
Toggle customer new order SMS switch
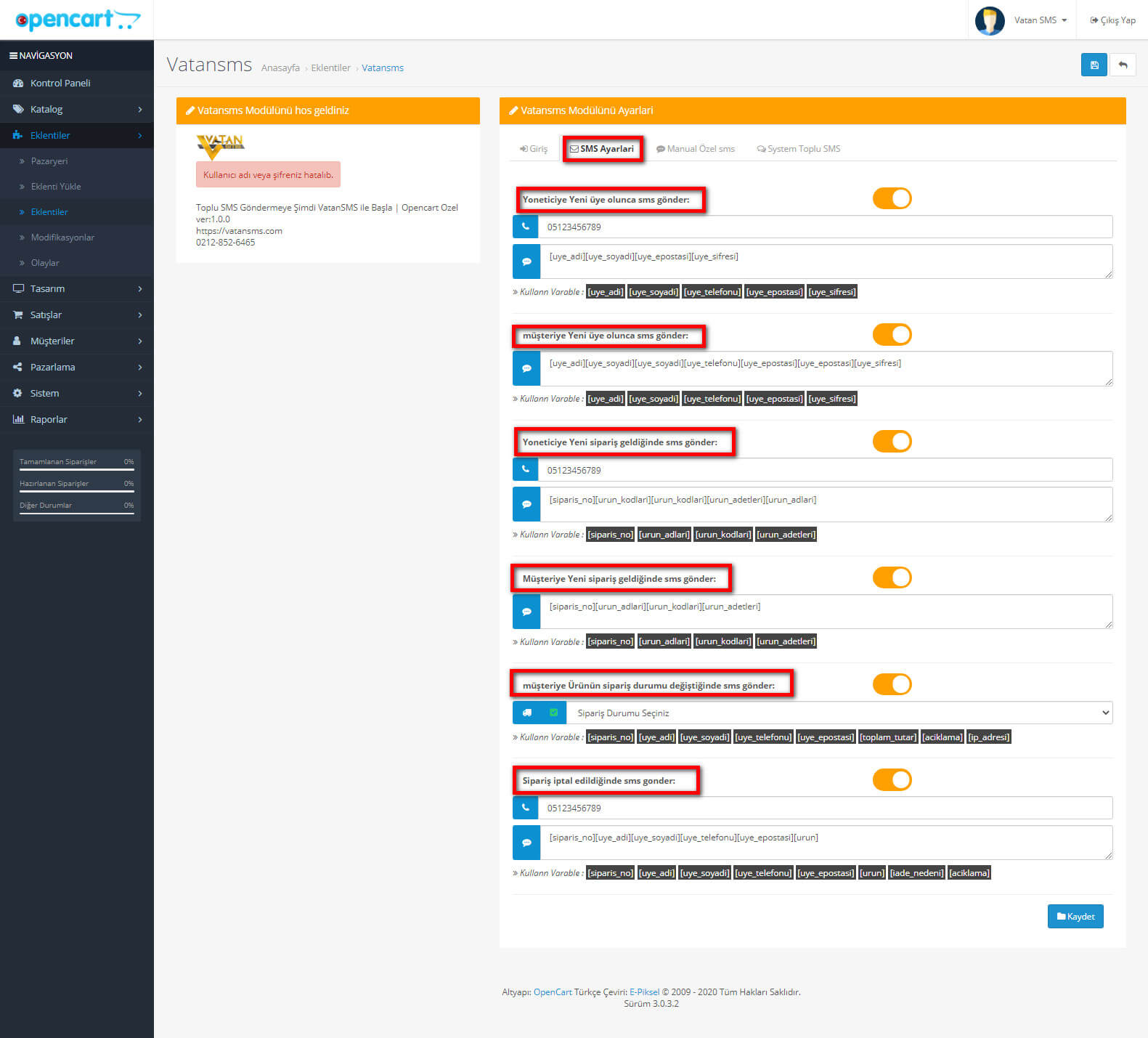pyautogui.click(x=892, y=577)
